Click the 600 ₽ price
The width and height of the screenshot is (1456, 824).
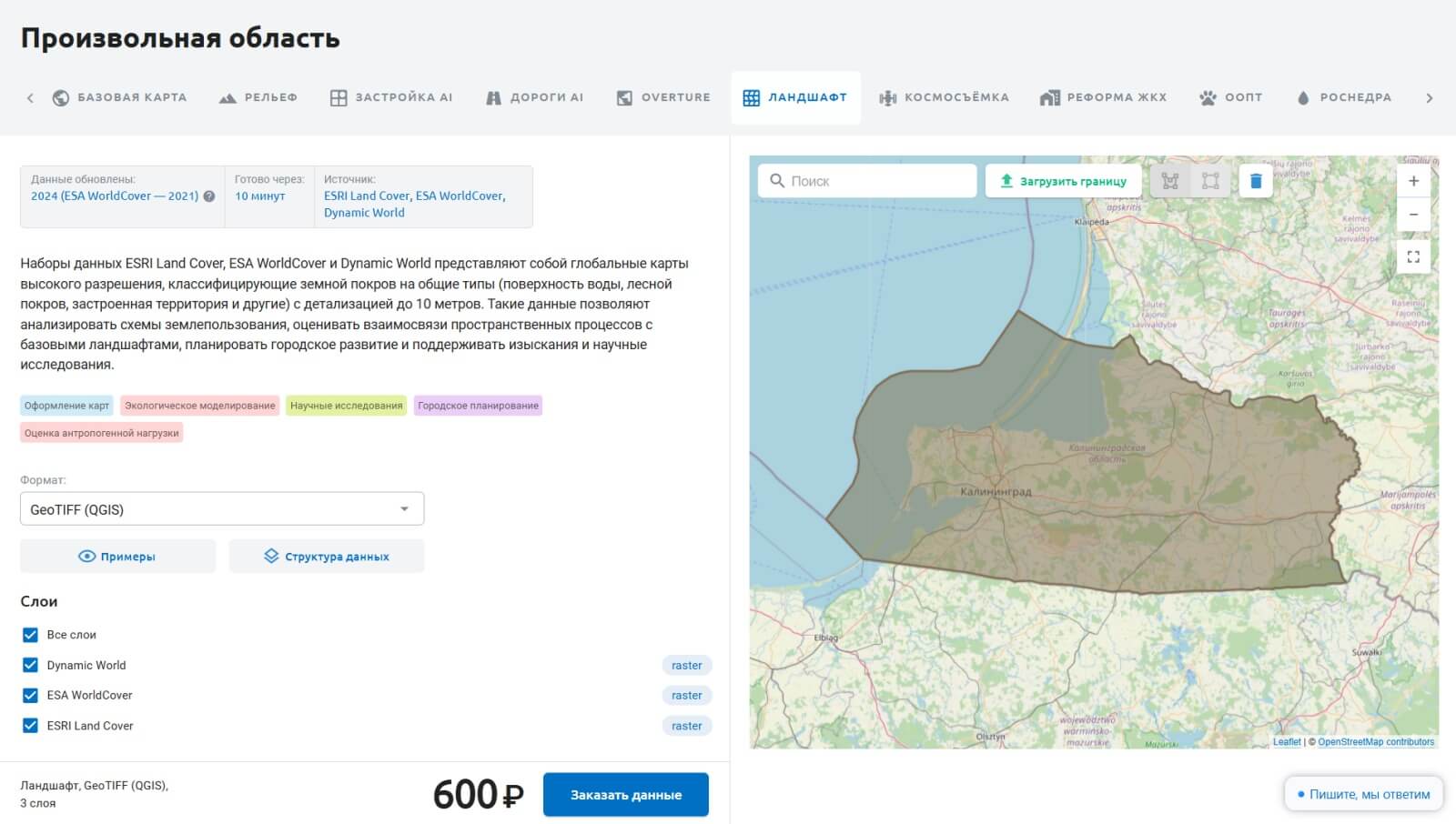click(x=478, y=795)
